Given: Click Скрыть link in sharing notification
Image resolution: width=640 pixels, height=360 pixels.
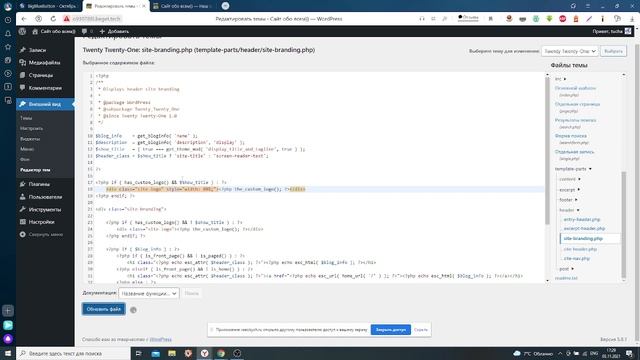Looking at the screenshot, I should pos(421,330).
